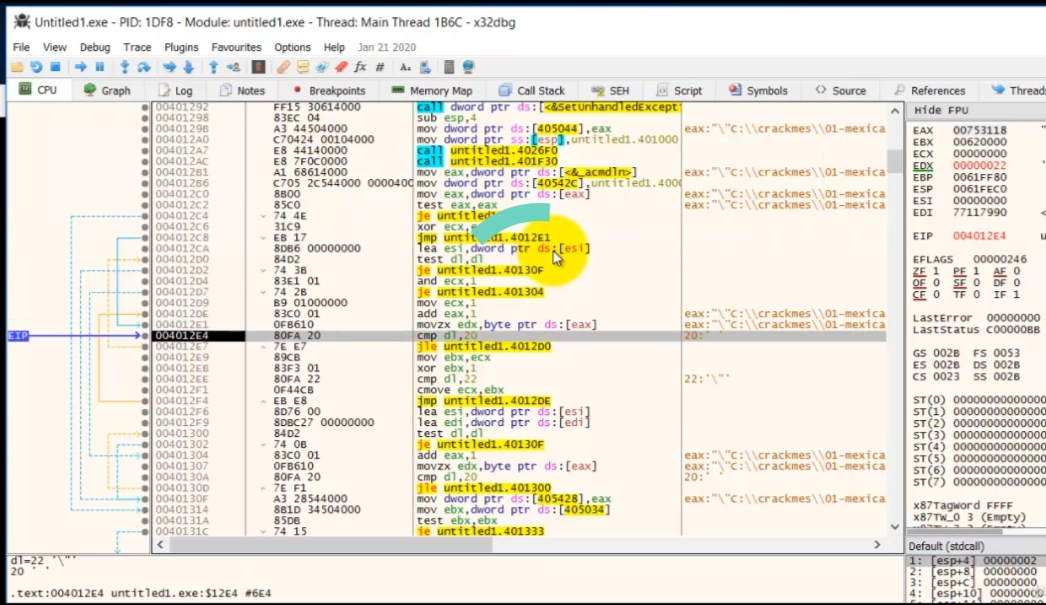Click the fx assembly patch icon
This screenshot has width=1046, height=605.
[x=360, y=67]
